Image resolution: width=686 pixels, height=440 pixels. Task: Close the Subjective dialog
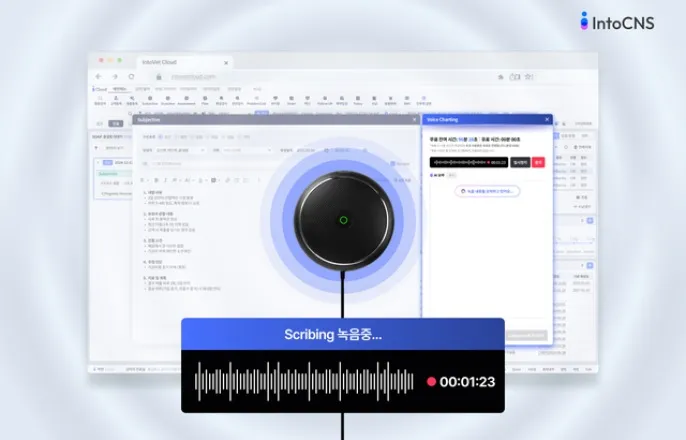tap(414, 119)
